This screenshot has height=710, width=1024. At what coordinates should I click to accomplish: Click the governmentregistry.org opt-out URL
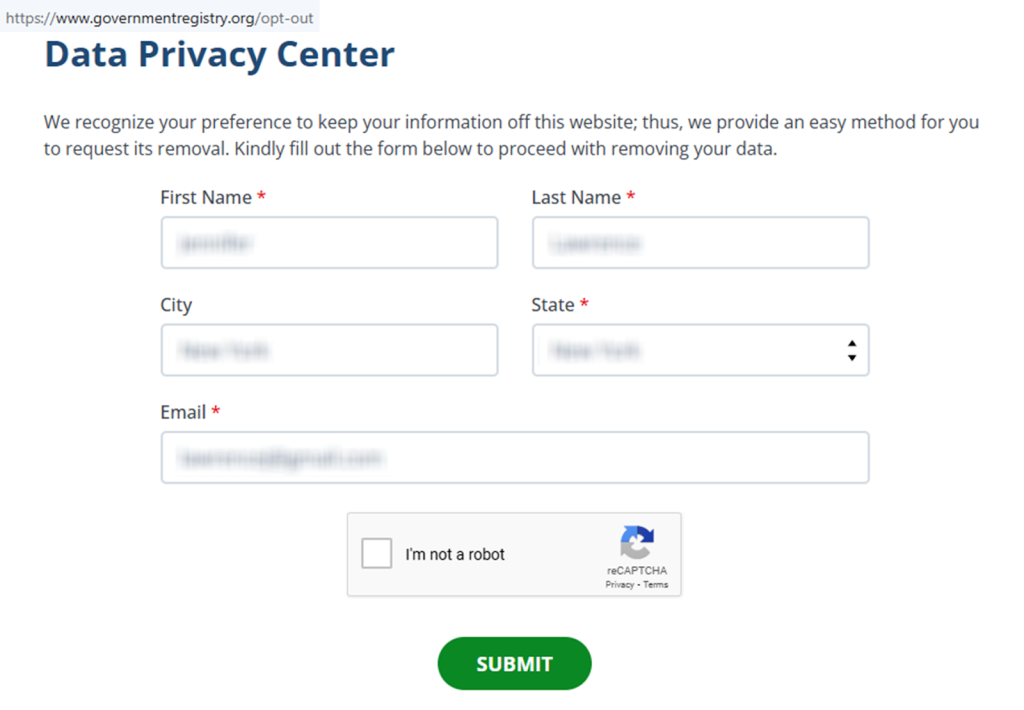coord(160,18)
